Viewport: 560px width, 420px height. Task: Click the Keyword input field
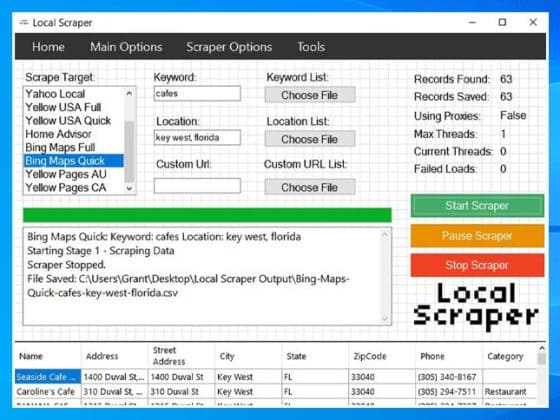197,94
